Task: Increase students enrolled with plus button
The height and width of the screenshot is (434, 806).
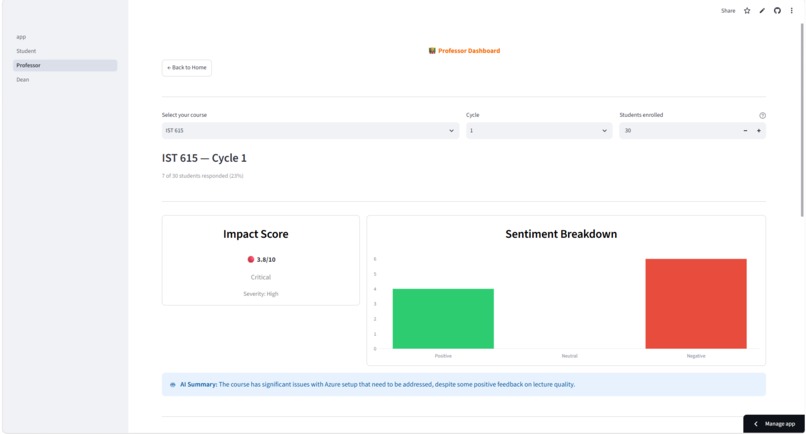Action: pyautogui.click(x=759, y=131)
